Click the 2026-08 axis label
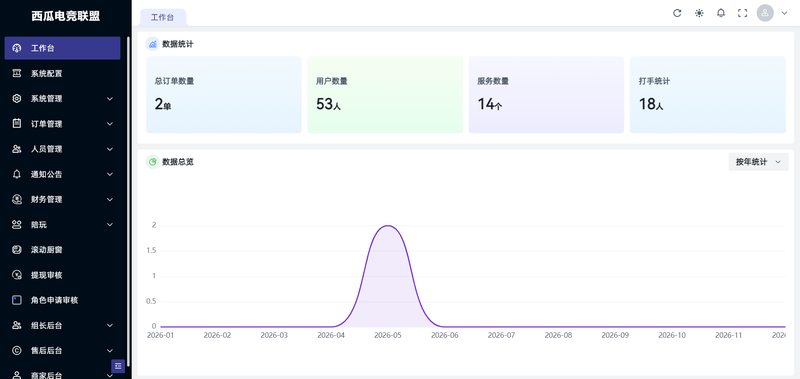This screenshot has width=800, height=379. pos(559,335)
